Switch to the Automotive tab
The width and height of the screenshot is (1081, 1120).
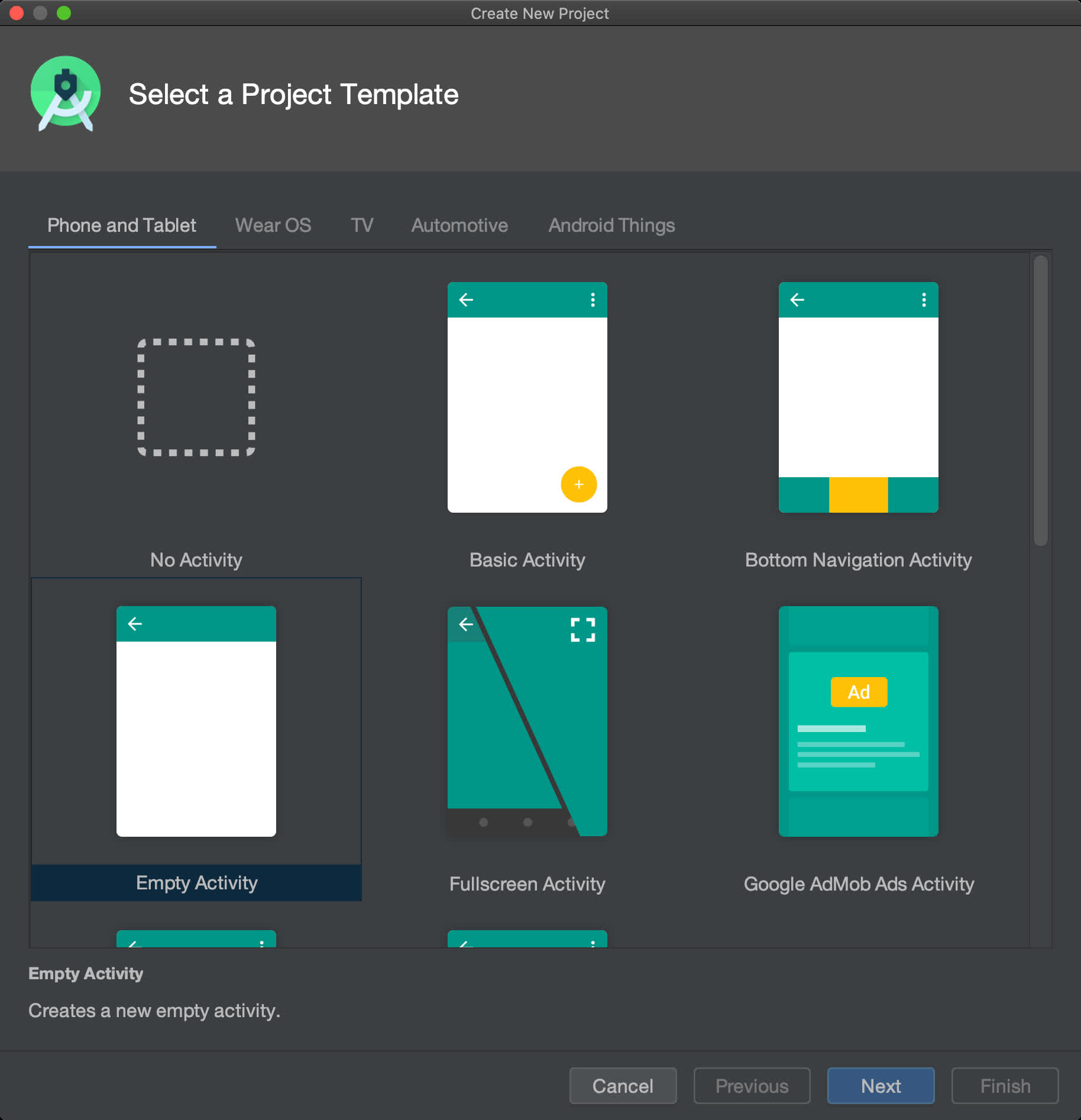point(459,225)
